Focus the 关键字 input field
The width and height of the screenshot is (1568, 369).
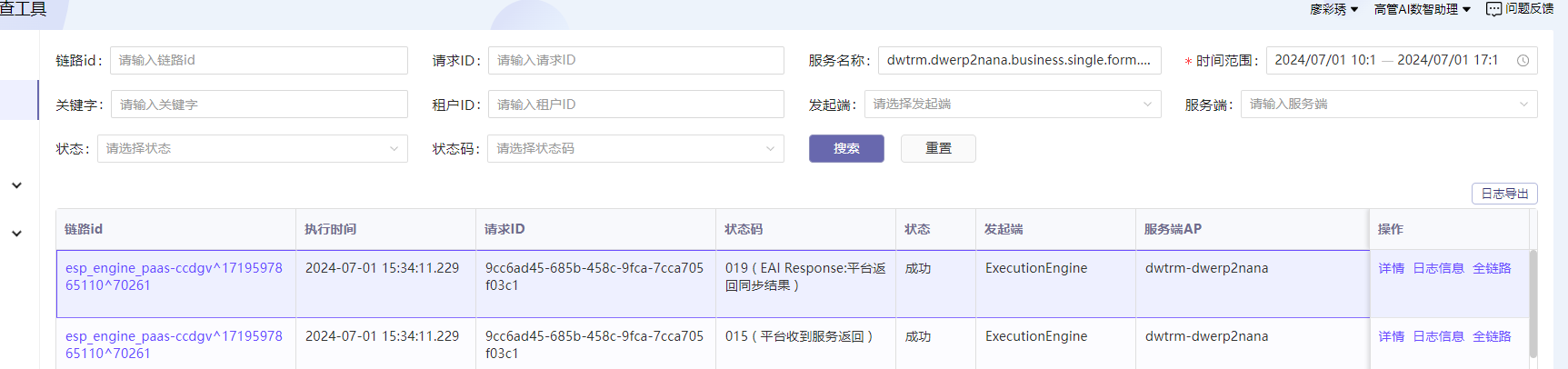tap(259, 105)
